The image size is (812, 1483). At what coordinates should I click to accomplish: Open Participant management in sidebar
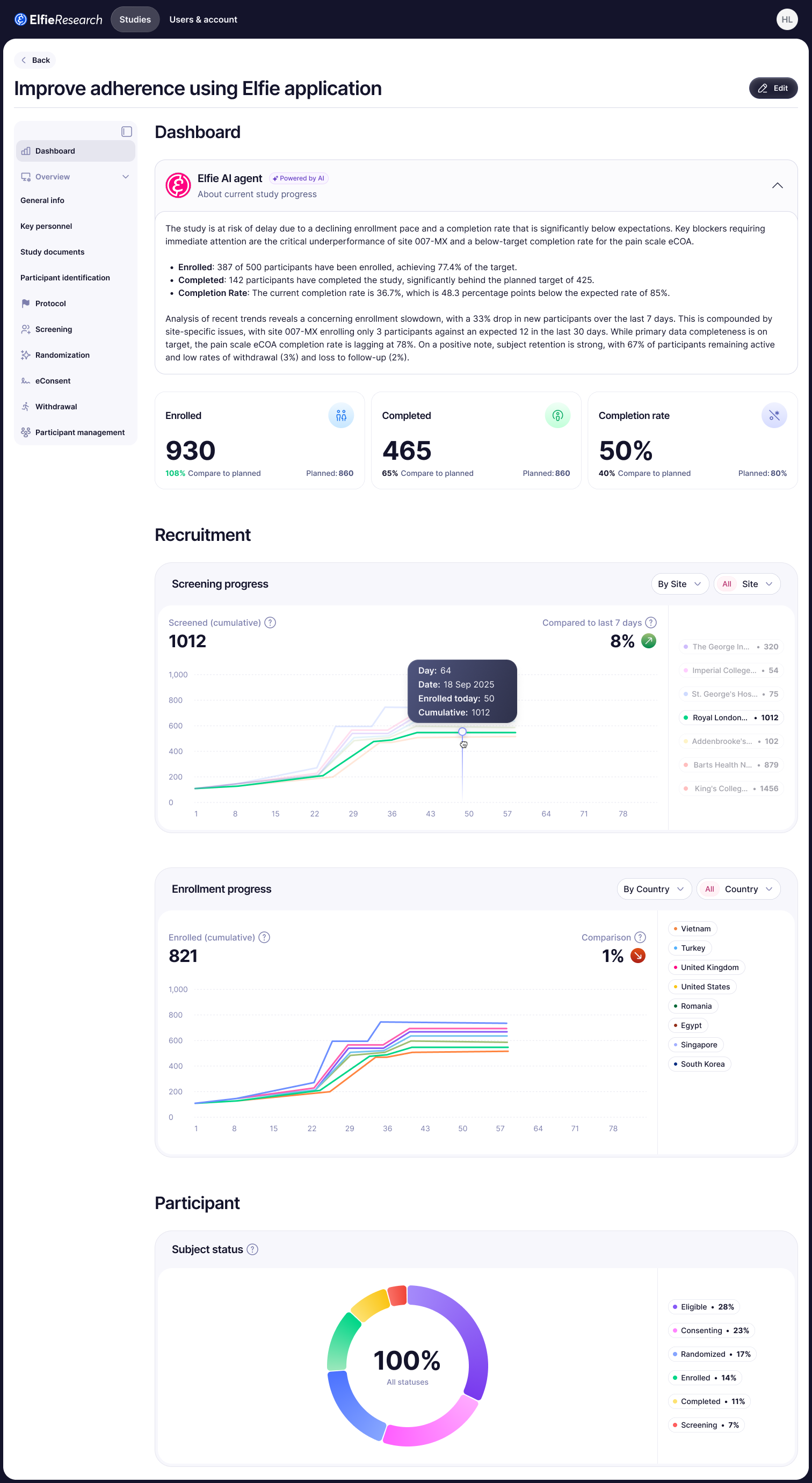point(75,432)
